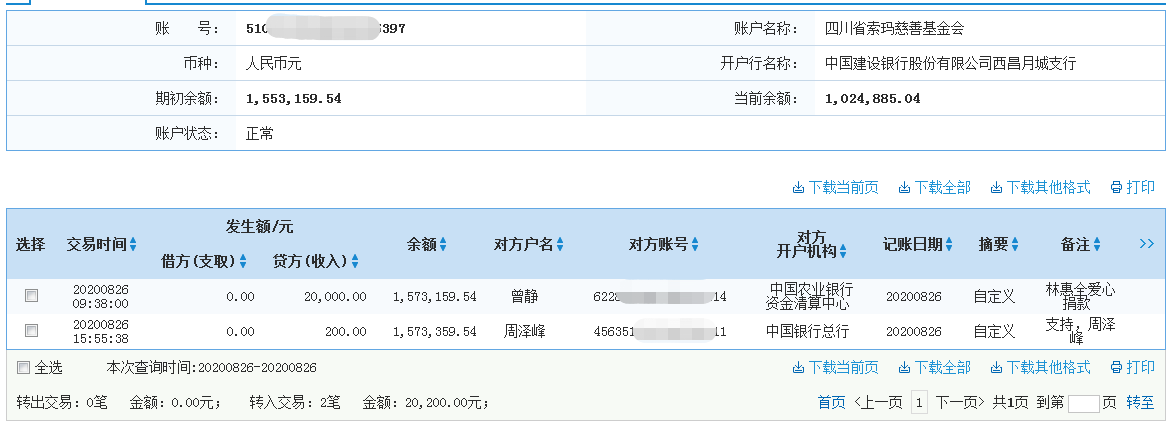
Task: Sort by 余额 column arrows
Action: (443, 244)
